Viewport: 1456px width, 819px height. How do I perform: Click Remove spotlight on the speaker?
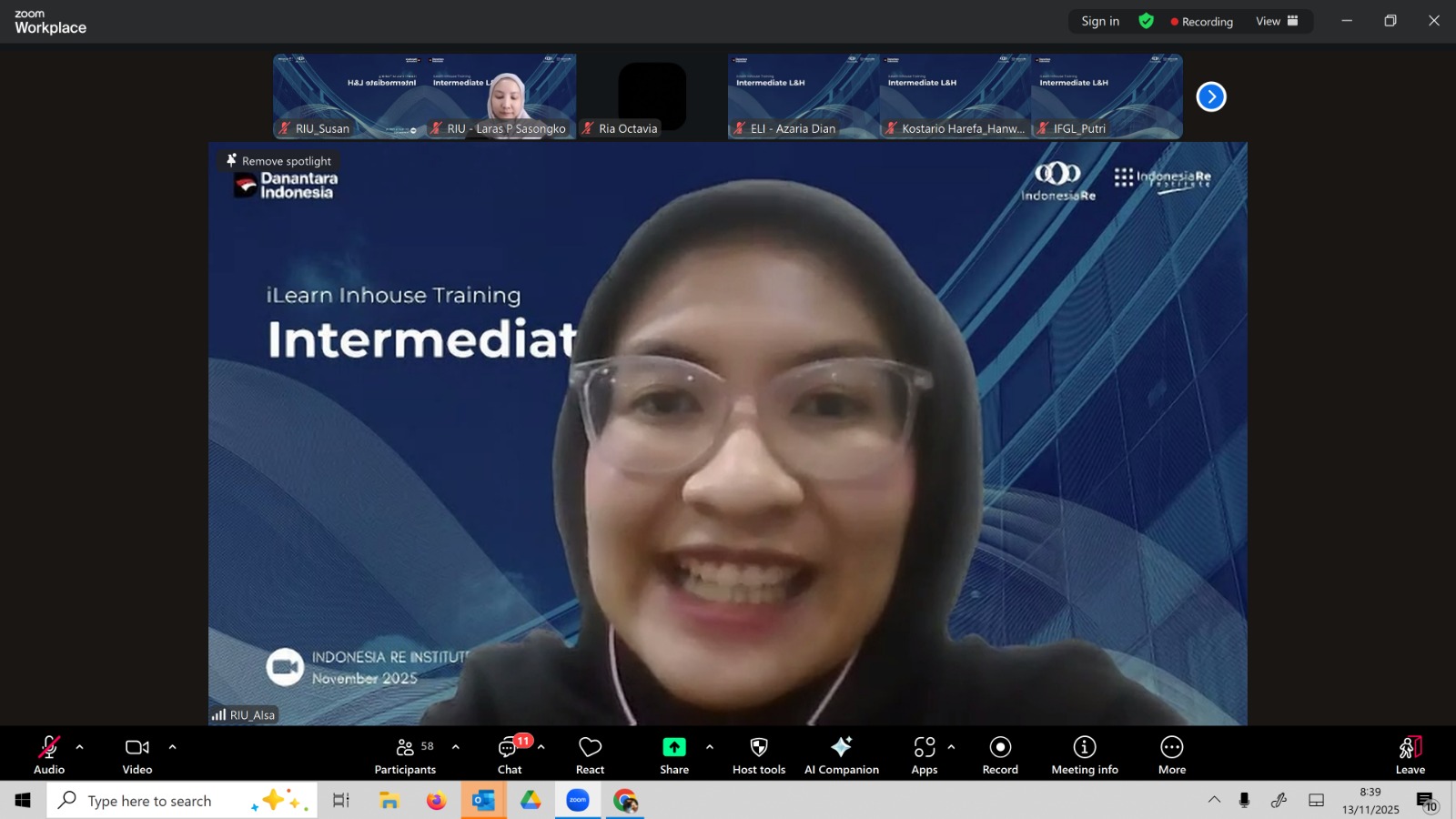click(x=278, y=161)
